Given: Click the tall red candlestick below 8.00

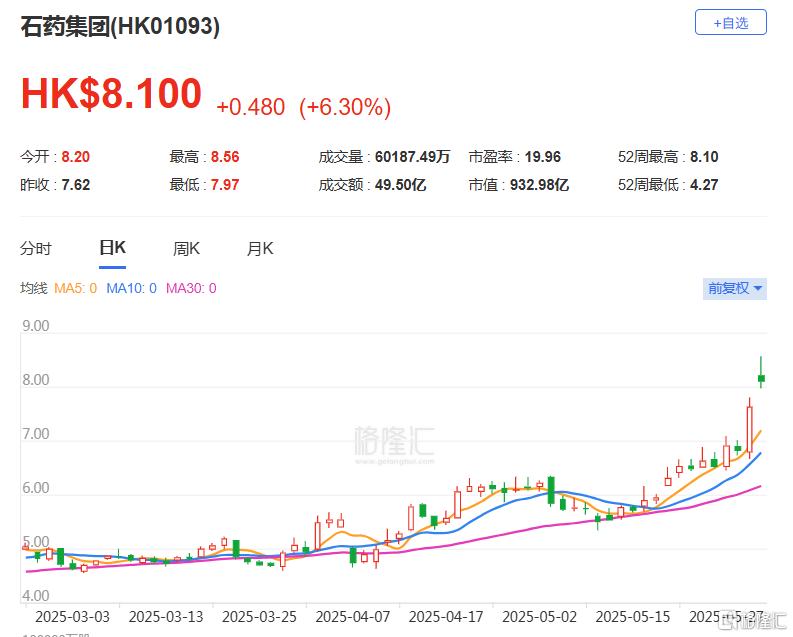Looking at the screenshot, I should point(750,429).
